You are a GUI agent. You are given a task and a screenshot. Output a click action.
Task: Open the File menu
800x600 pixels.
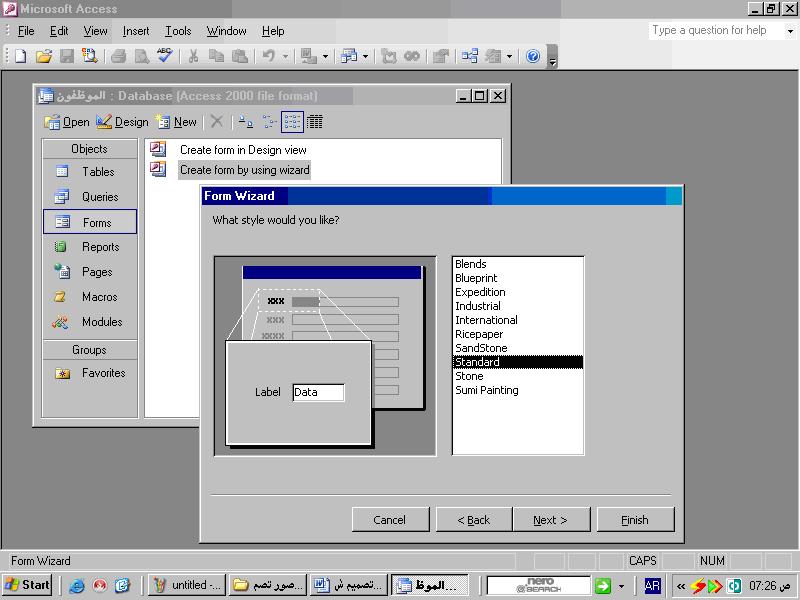point(26,31)
